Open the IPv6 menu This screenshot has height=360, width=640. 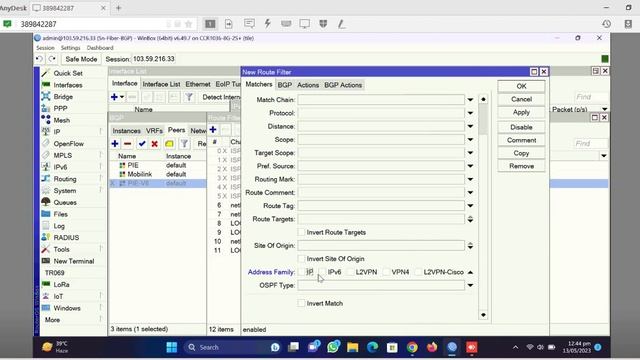pyautogui.click(x=60, y=167)
